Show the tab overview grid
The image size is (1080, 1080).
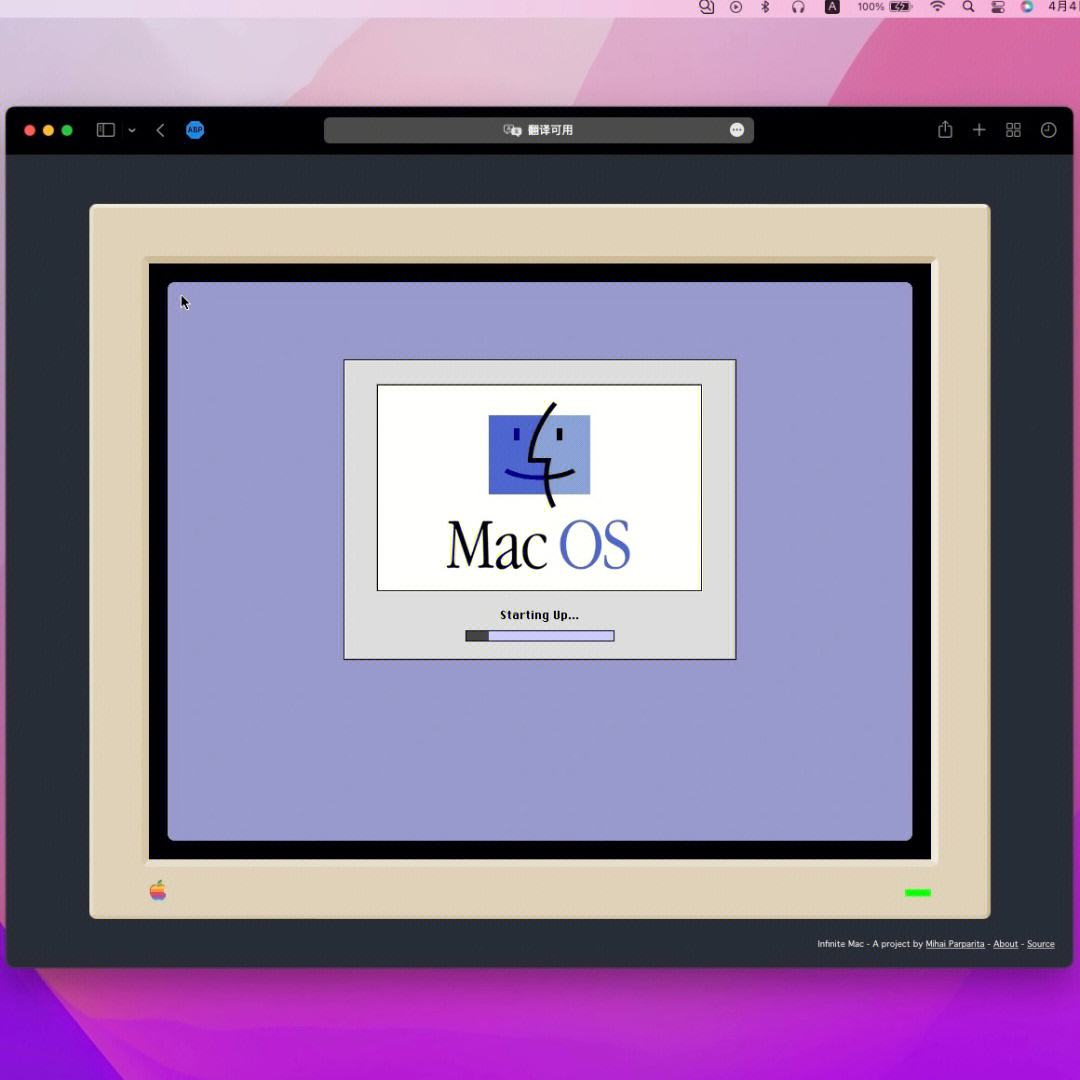coord(1013,130)
